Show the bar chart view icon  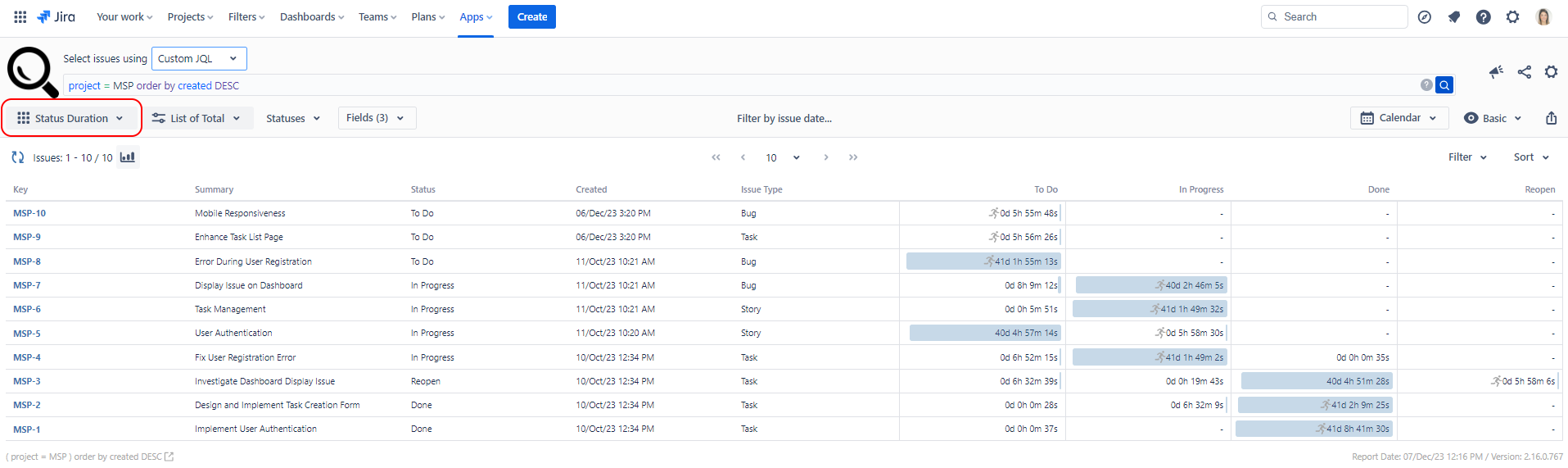(x=128, y=157)
